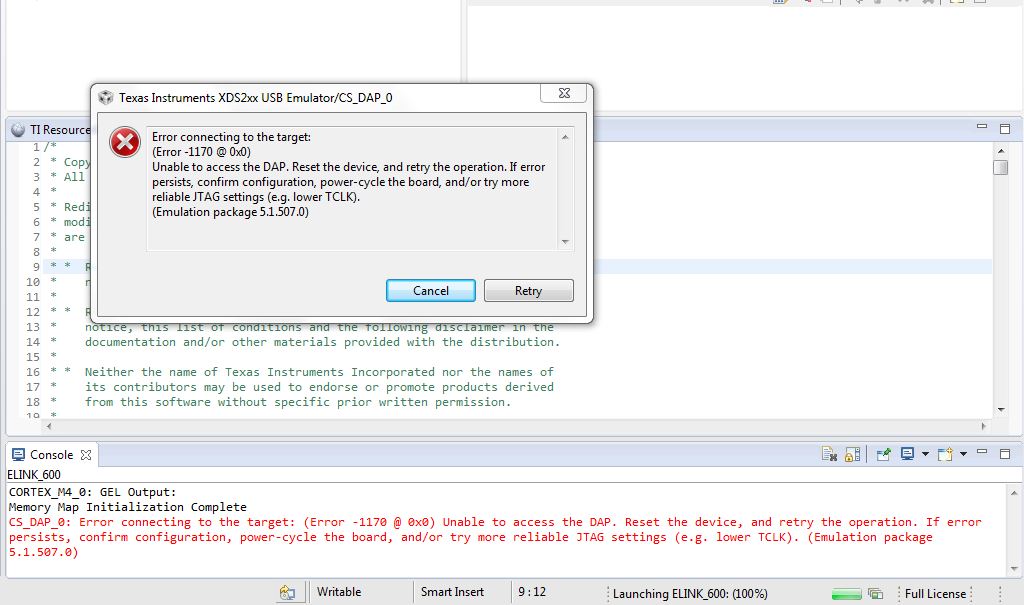Click Launching ELINK_600: (100%) status text

coord(690,594)
